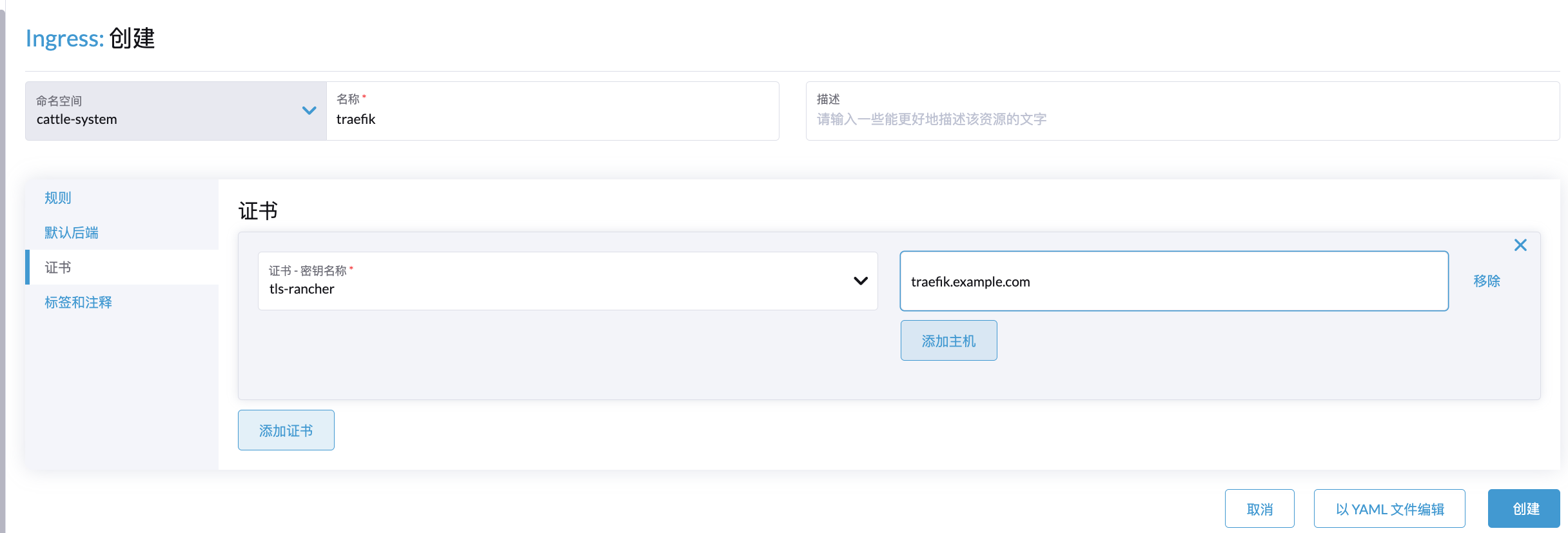1568x533 pixels.
Task: Choose 以 YAML 文件编辑 button
Action: (x=1389, y=509)
